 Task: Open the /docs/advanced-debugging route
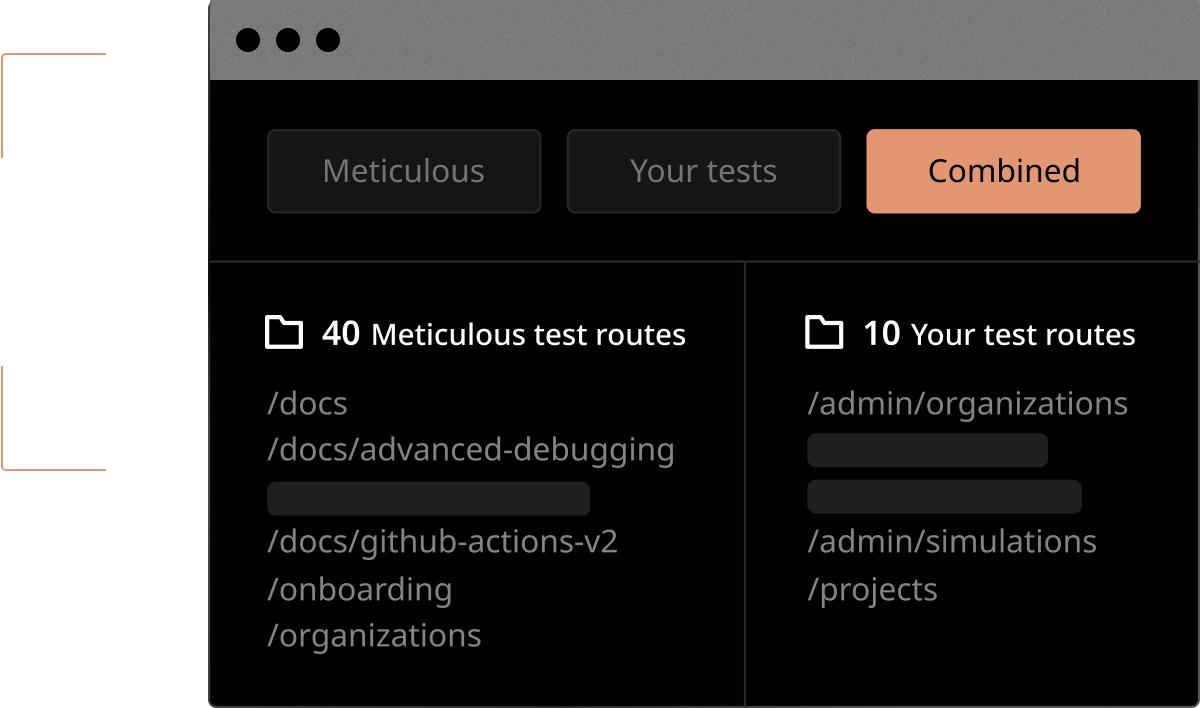point(471,450)
